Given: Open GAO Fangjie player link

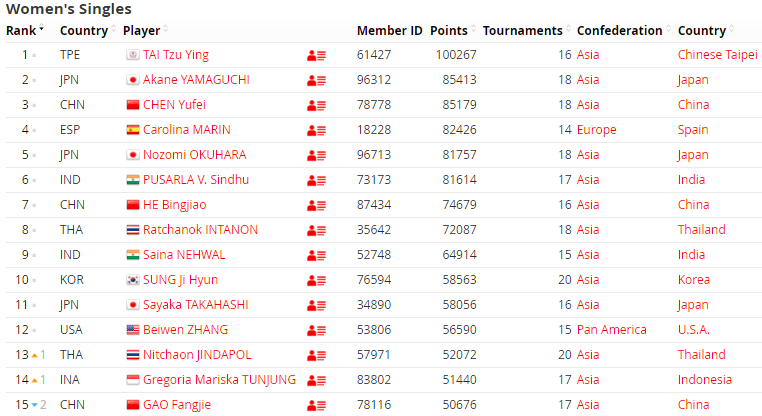Looking at the screenshot, I should [x=177, y=405].
